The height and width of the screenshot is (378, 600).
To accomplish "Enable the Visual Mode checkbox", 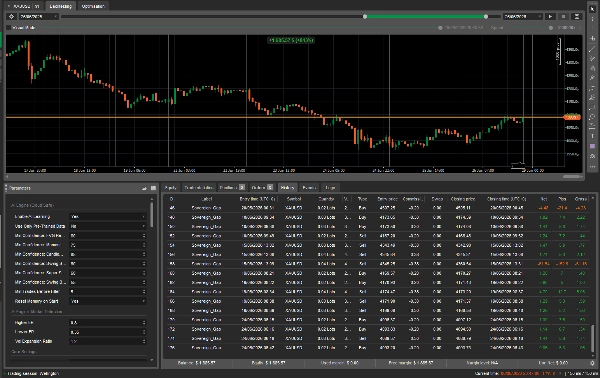I will coord(8,28).
